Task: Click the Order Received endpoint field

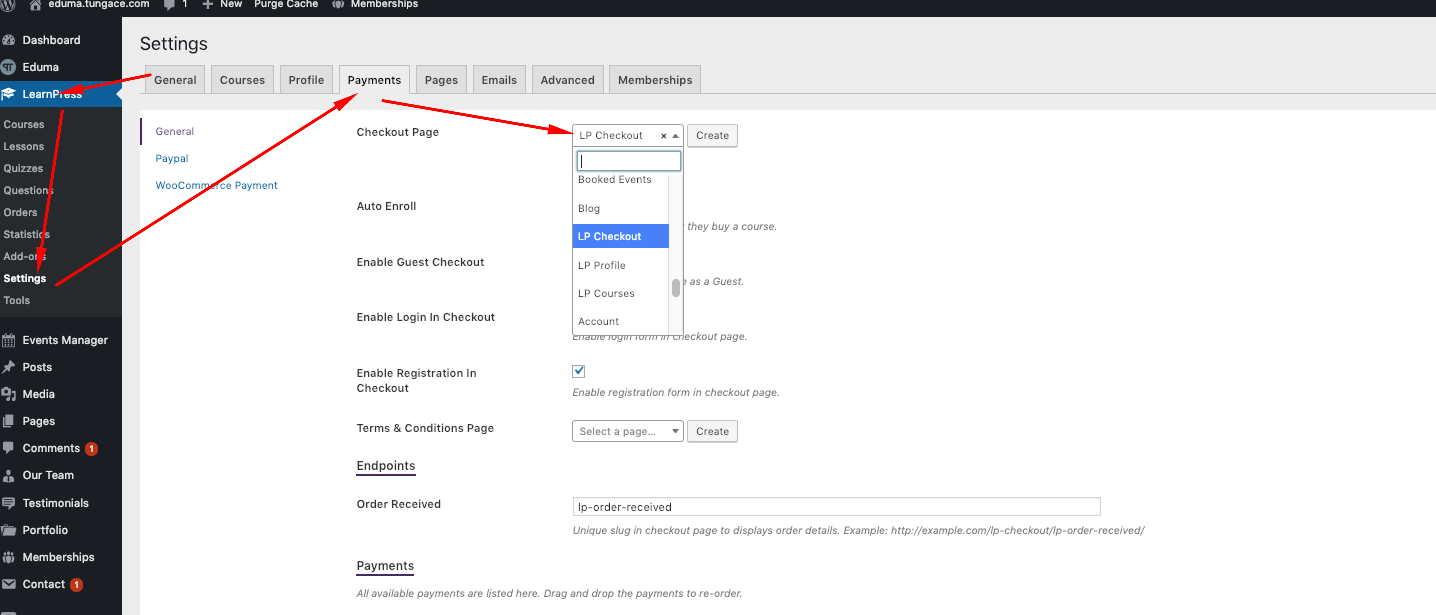Action: click(836, 507)
